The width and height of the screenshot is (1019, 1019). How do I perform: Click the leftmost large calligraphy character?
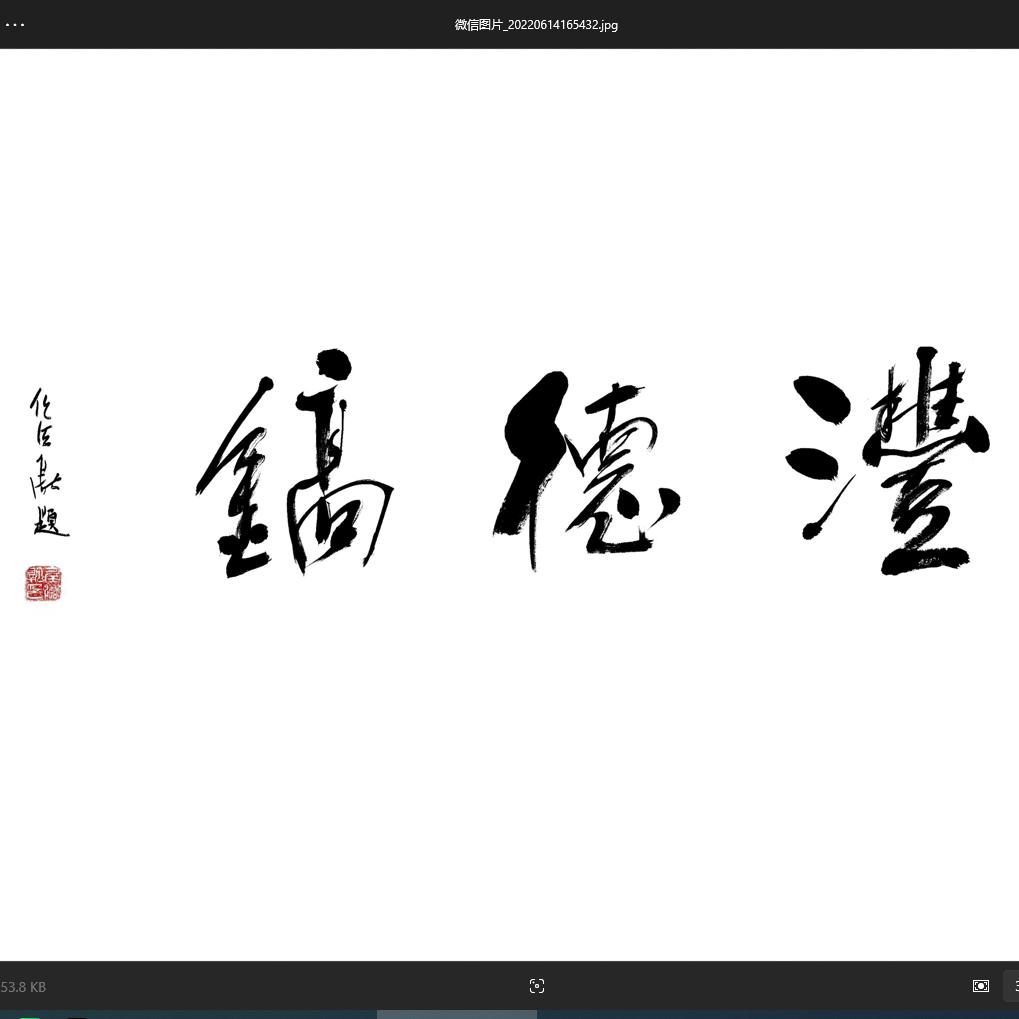(x=295, y=465)
